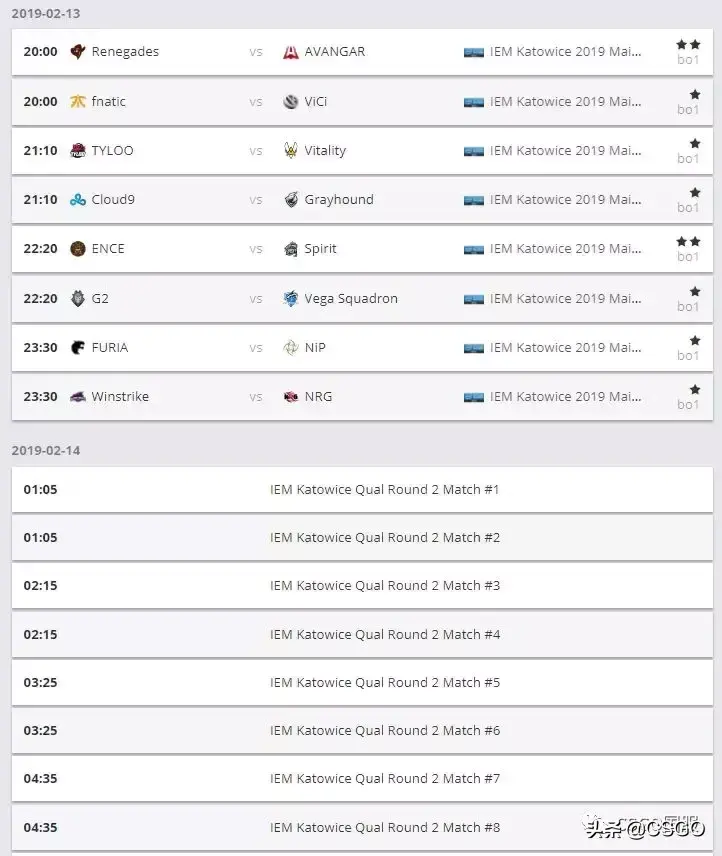
Task: Click the NRG team logo
Action: point(290,397)
